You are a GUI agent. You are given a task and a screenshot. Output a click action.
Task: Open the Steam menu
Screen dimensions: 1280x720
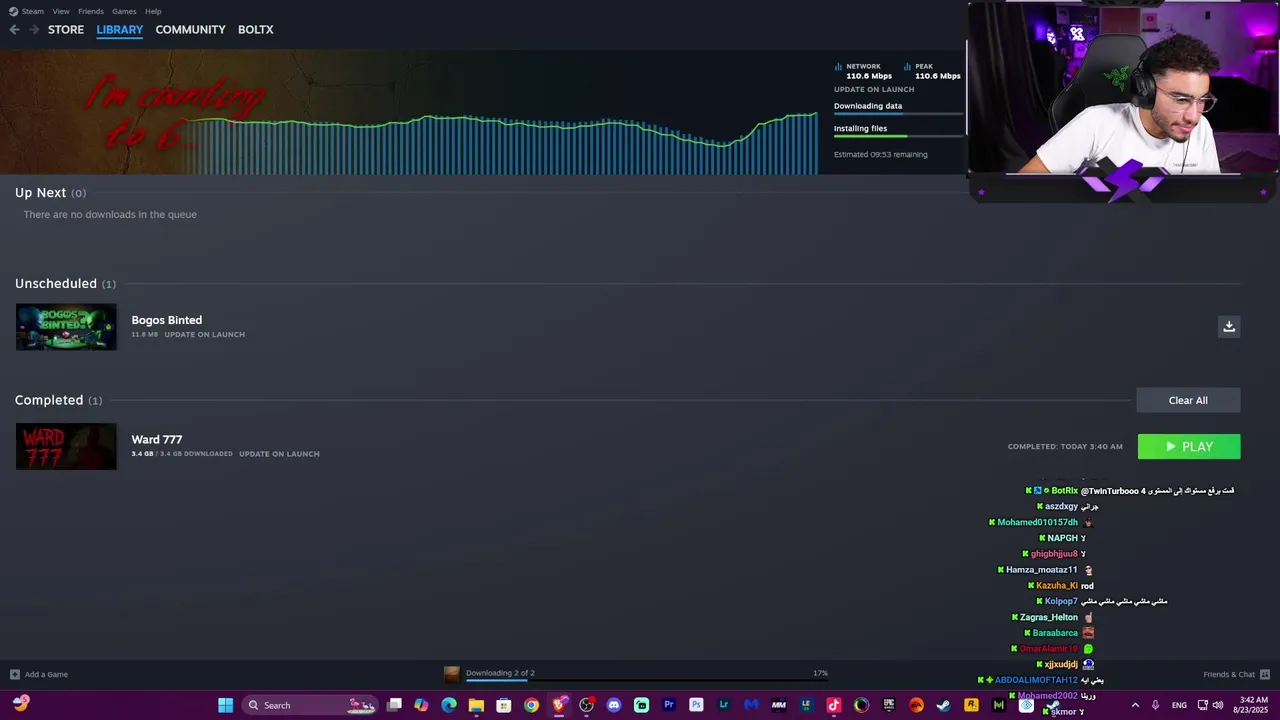click(x=33, y=11)
